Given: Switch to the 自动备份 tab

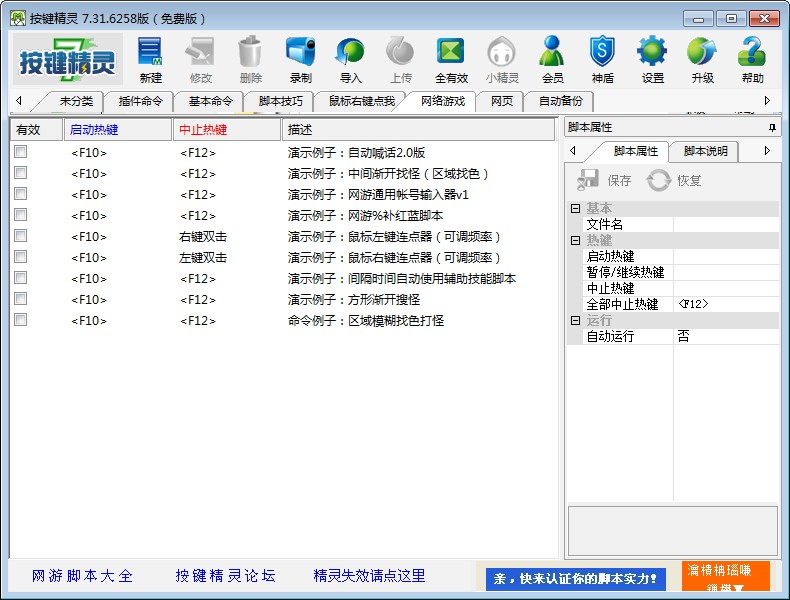Looking at the screenshot, I should point(560,101).
